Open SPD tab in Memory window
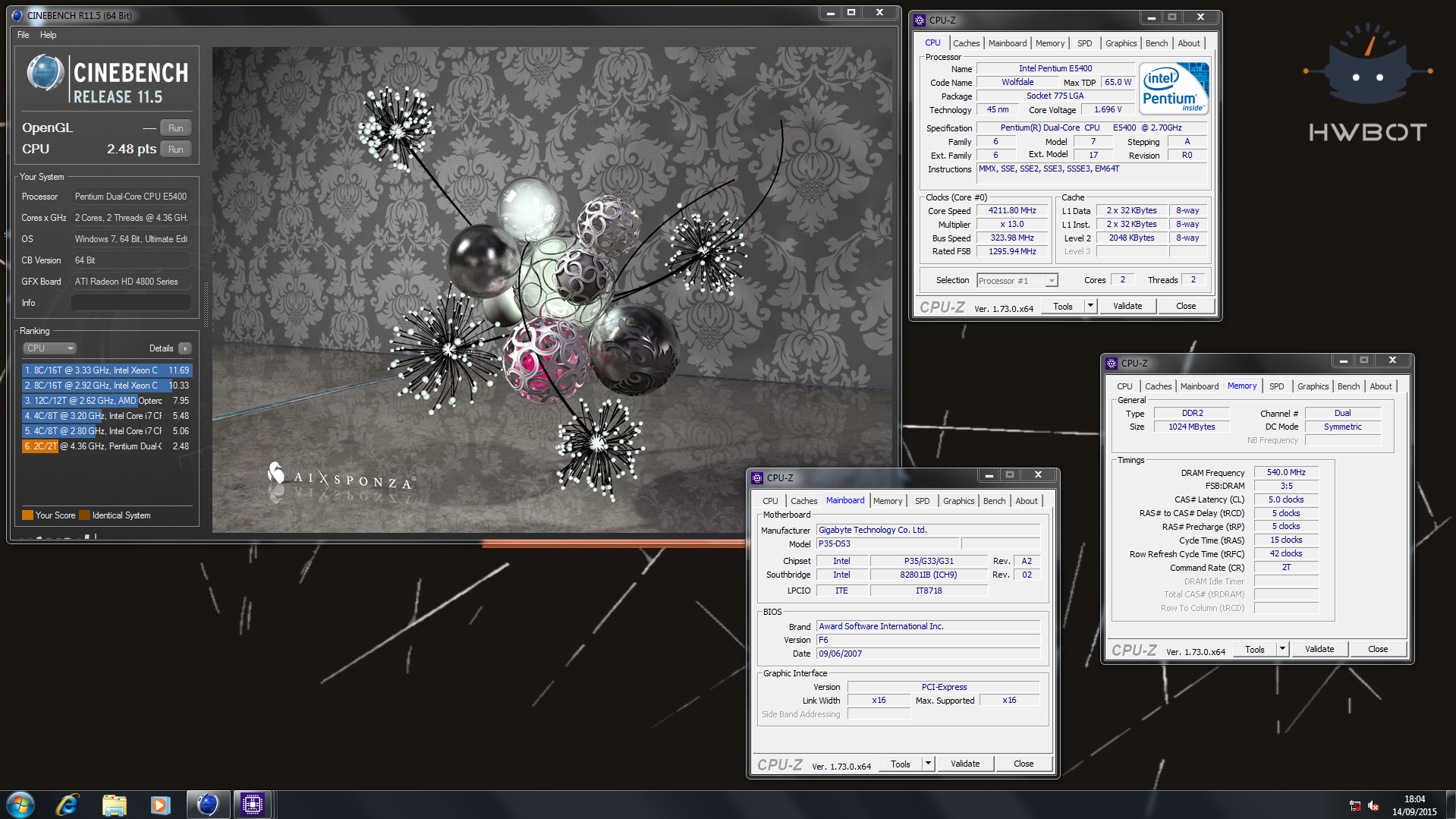This screenshot has width=1456, height=819. point(1277,386)
